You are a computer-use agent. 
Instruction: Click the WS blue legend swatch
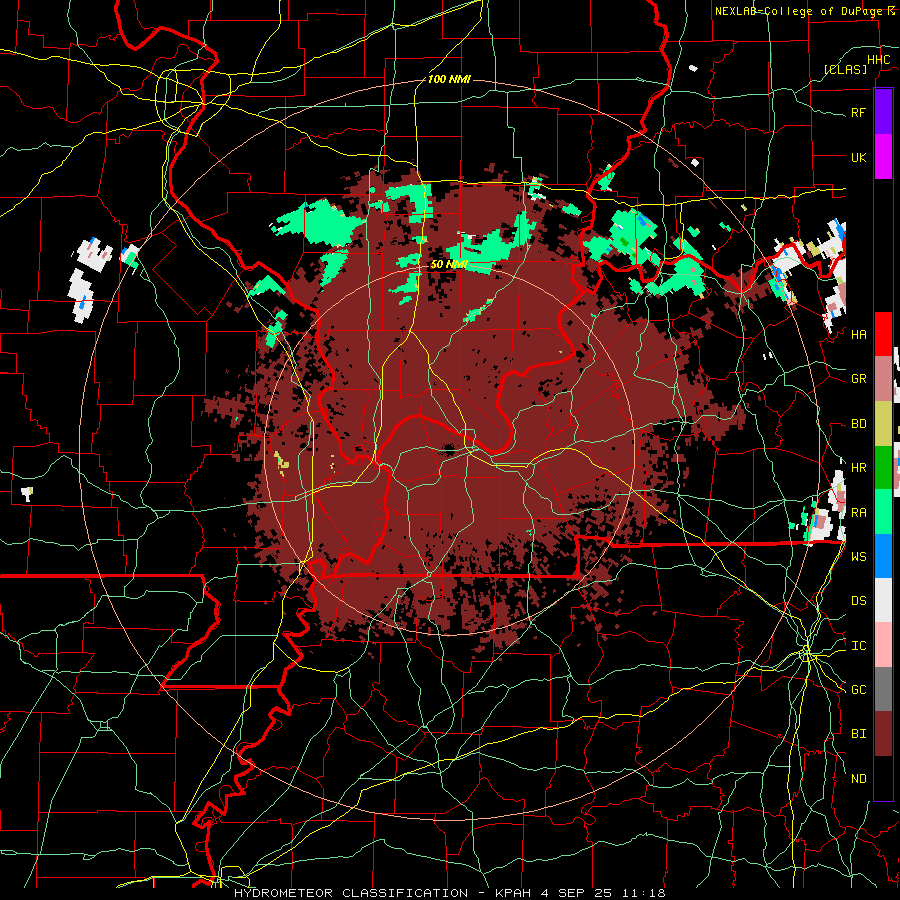point(883,556)
